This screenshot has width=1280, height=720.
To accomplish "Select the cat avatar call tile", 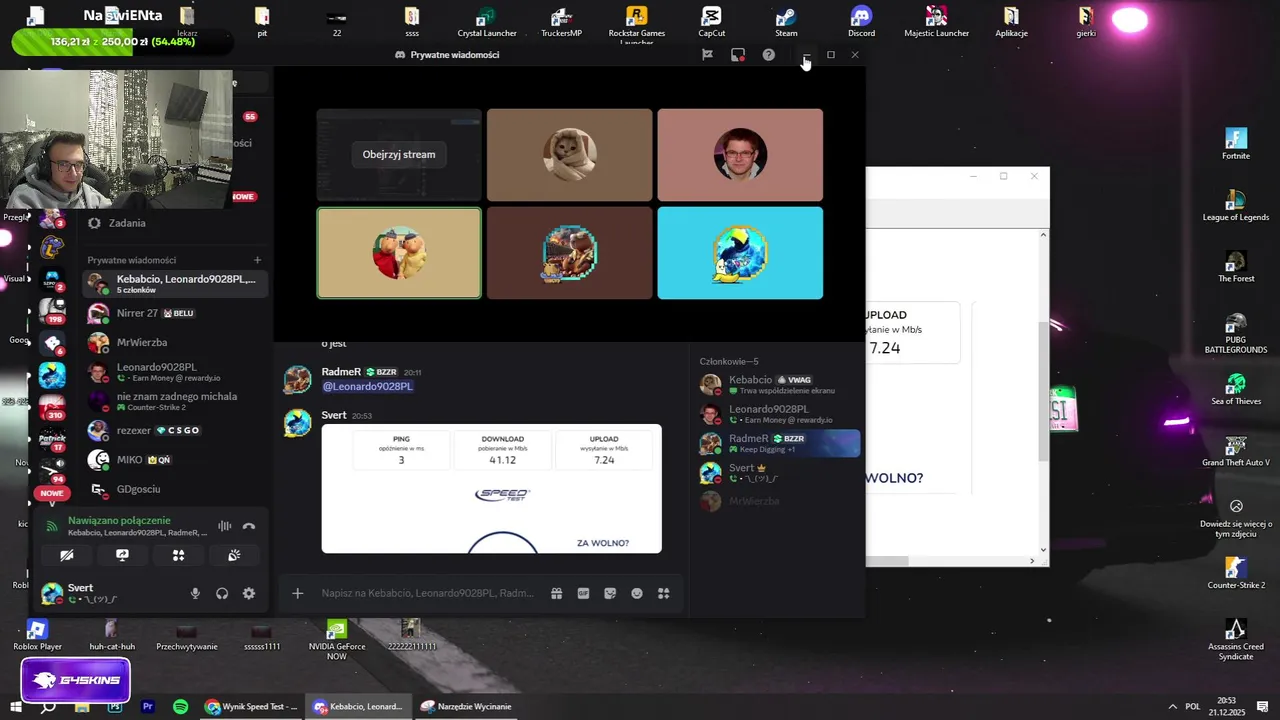I will [x=569, y=155].
